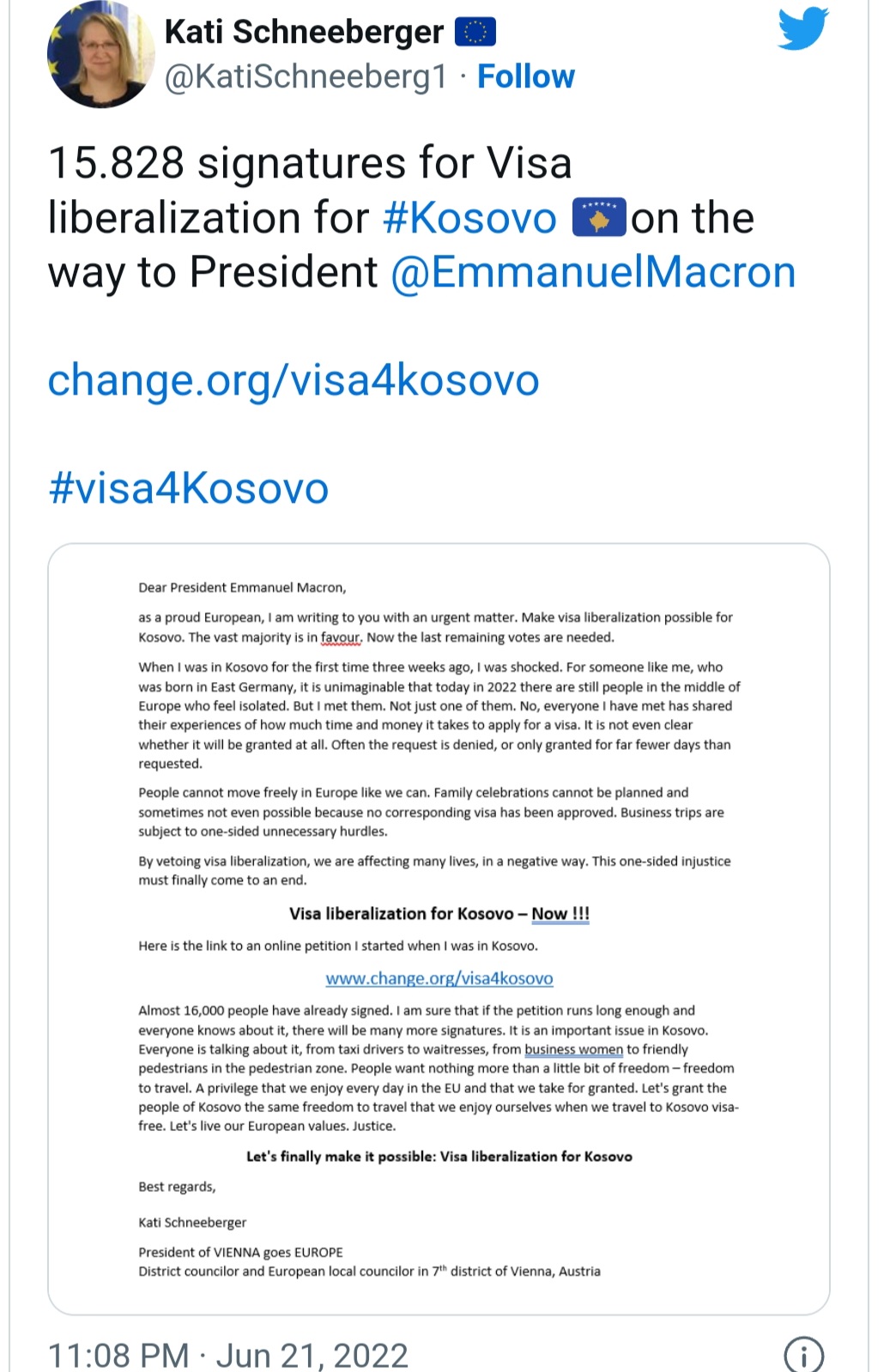
Task: Click the bold 'Let's finally make it possible' line
Action: click(x=439, y=1157)
